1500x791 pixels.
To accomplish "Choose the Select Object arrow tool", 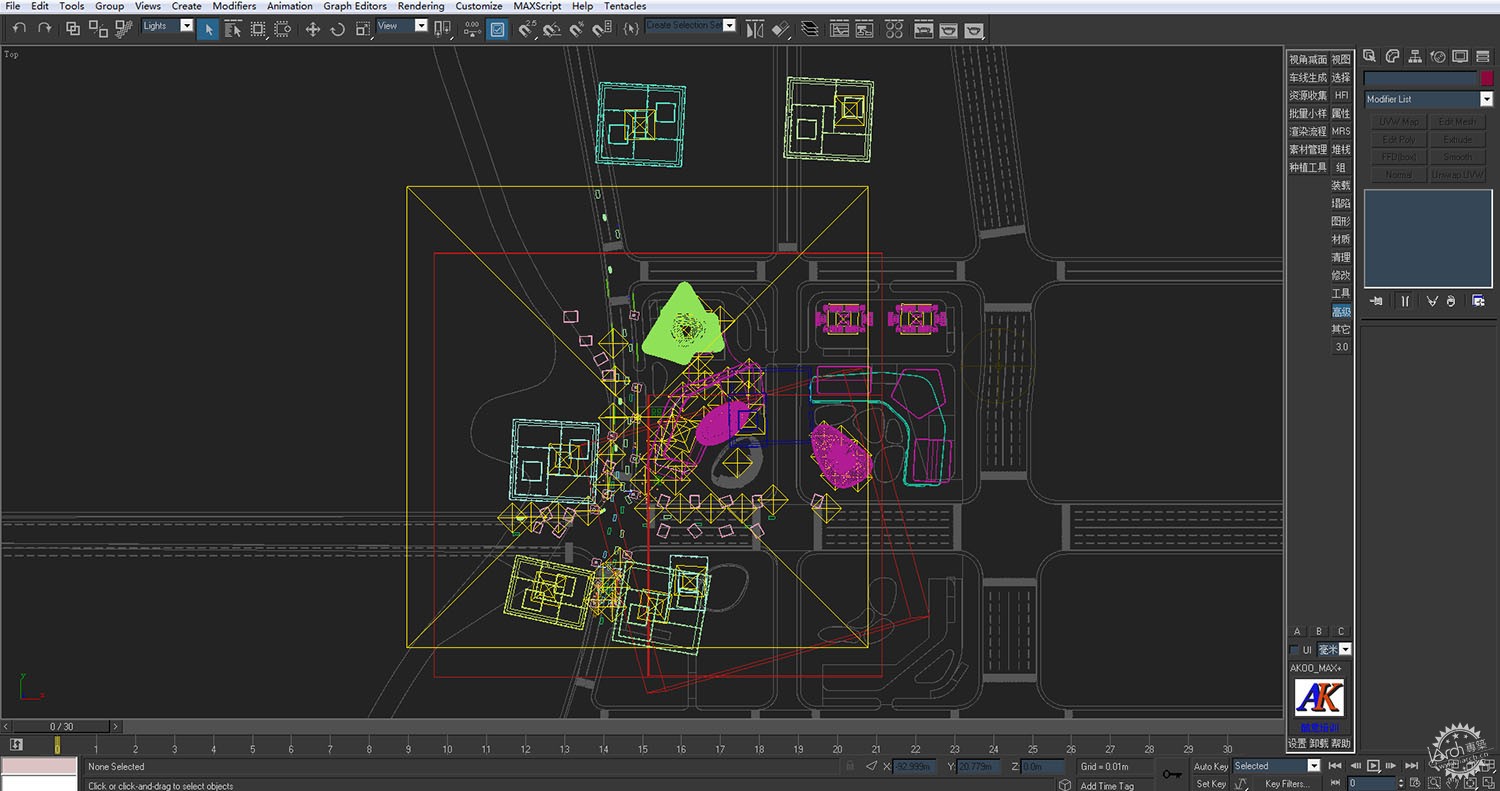I will pyautogui.click(x=208, y=29).
